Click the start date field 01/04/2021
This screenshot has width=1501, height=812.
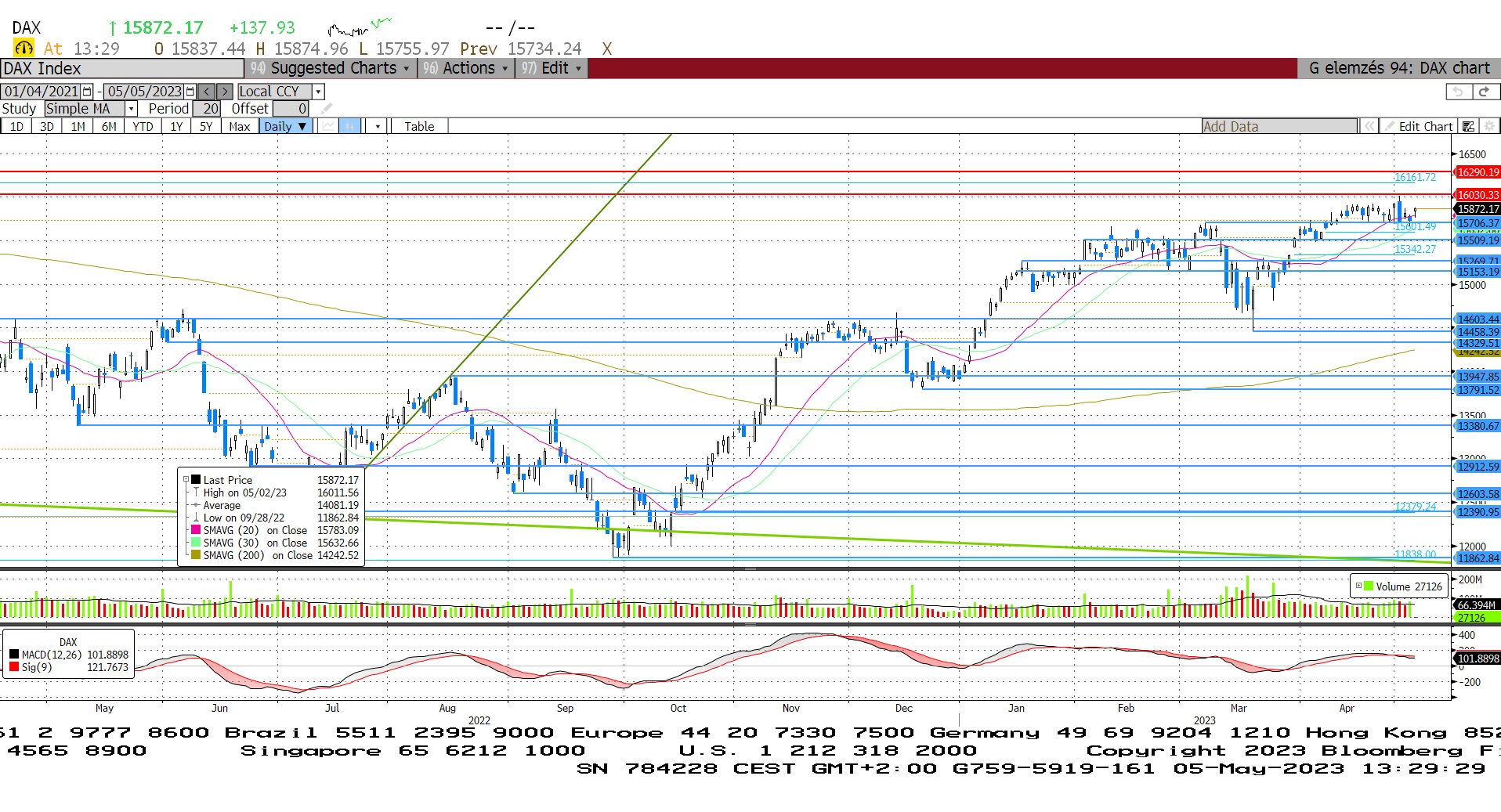coord(42,92)
